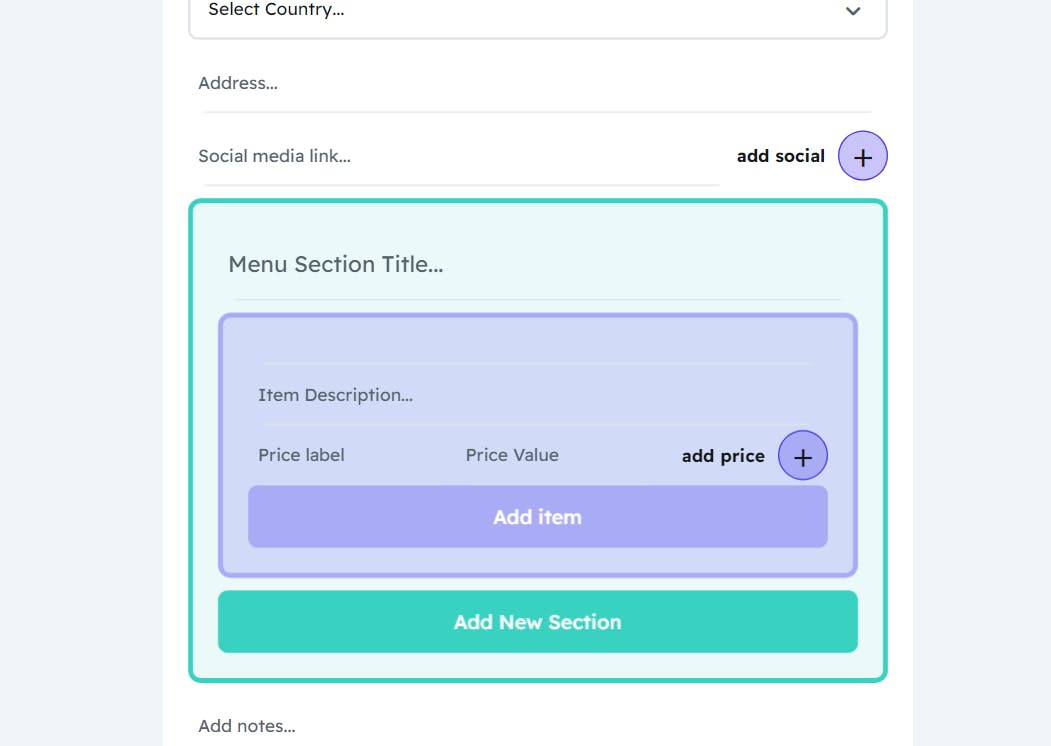
Task: Expand the Select Country chevron arrow
Action: pos(853,11)
